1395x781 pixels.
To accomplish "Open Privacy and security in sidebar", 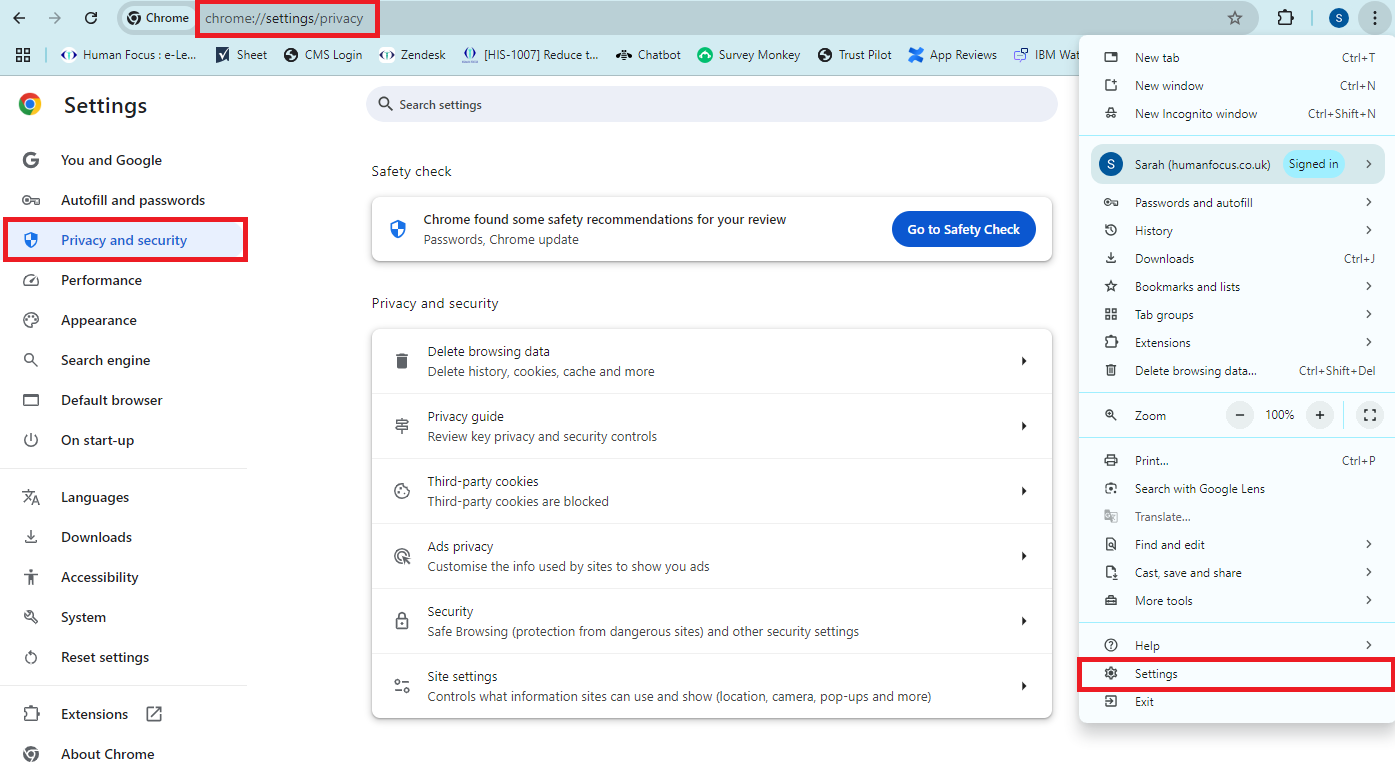I will [124, 240].
